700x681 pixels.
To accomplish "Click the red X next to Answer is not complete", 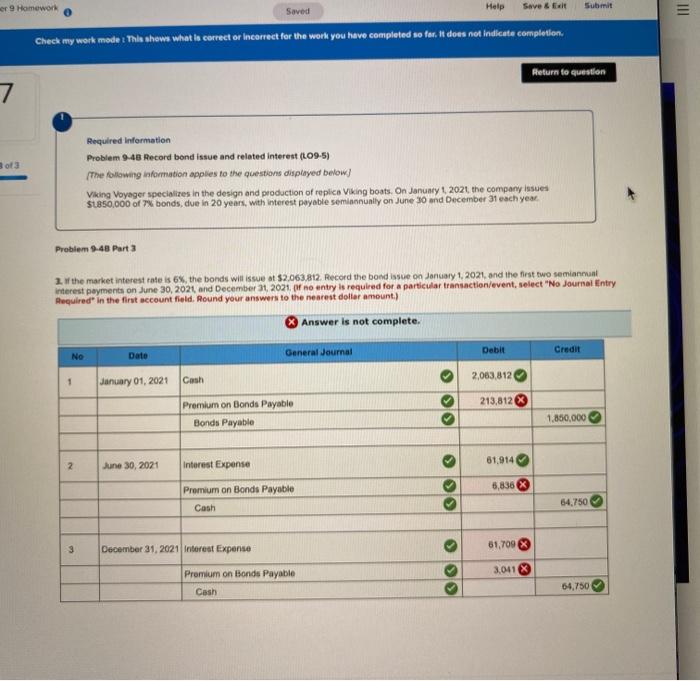I will [291, 322].
